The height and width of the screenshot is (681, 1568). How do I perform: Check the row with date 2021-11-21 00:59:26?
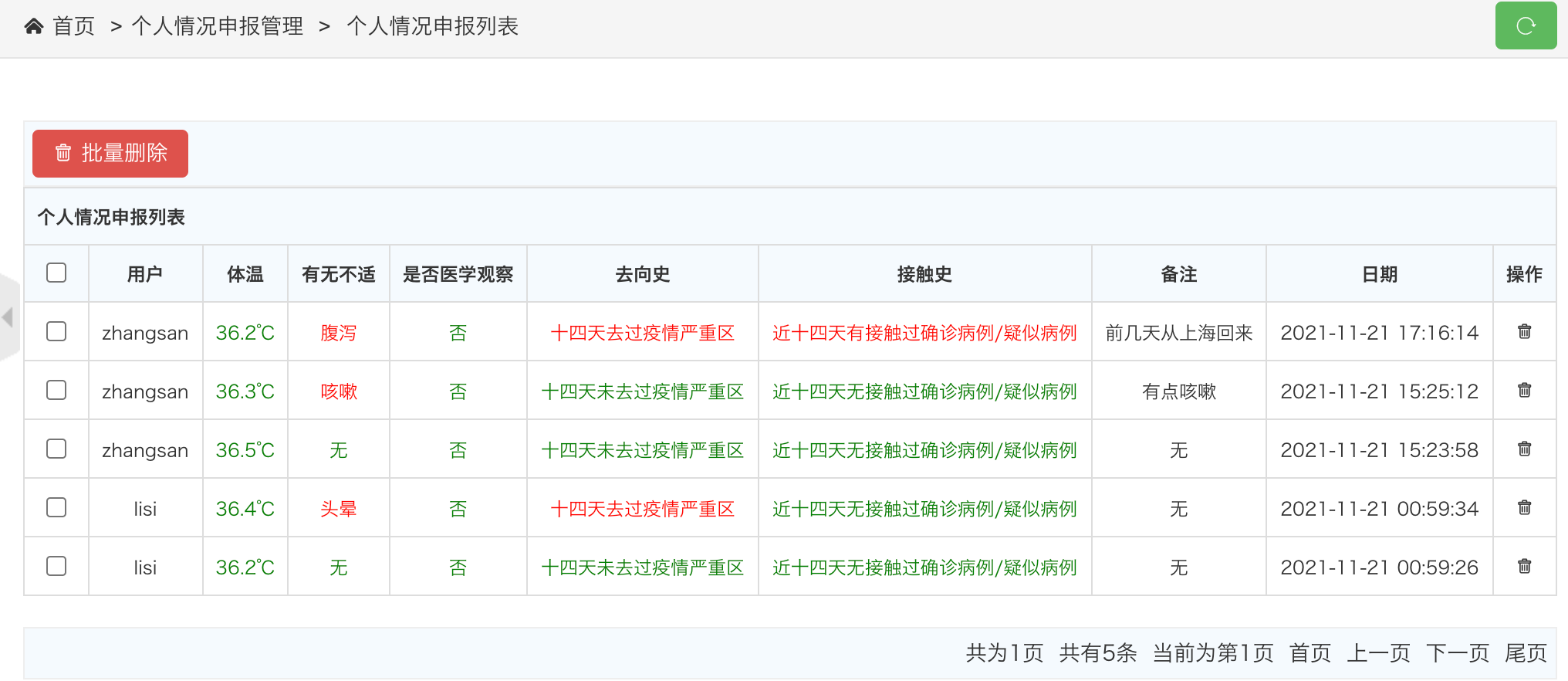pyautogui.click(x=56, y=566)
